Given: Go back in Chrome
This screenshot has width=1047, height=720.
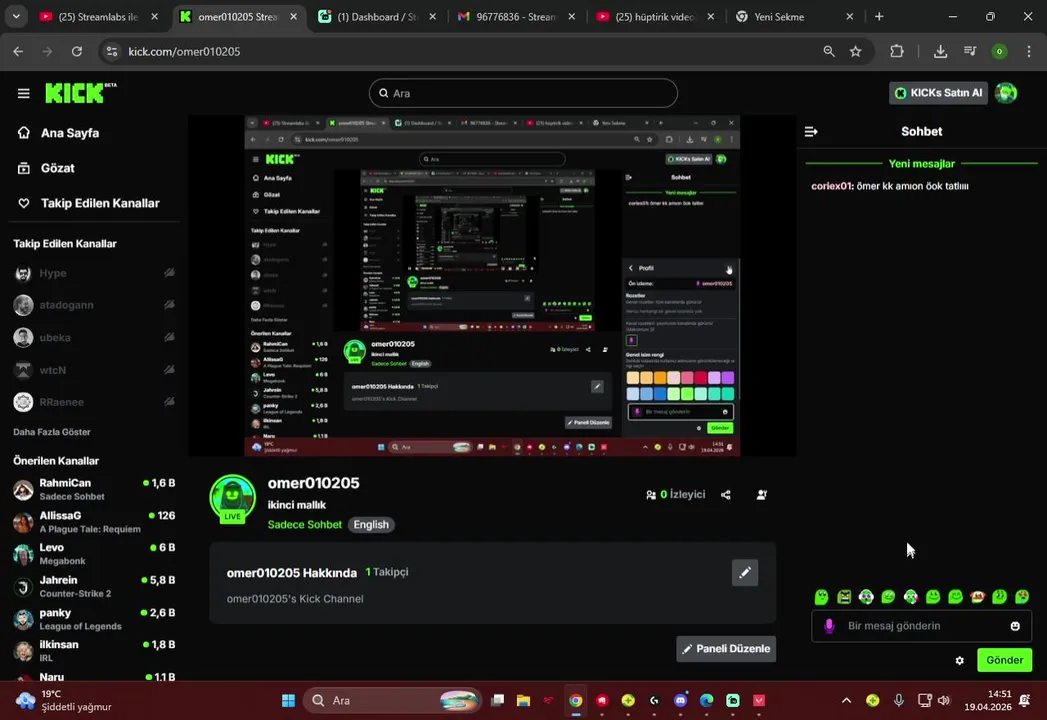Looking at the screenshot, I should point(18,51).
